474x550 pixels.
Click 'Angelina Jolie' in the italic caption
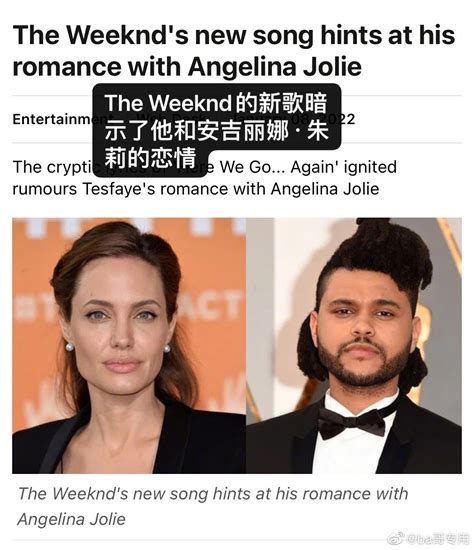pos(71,519)
